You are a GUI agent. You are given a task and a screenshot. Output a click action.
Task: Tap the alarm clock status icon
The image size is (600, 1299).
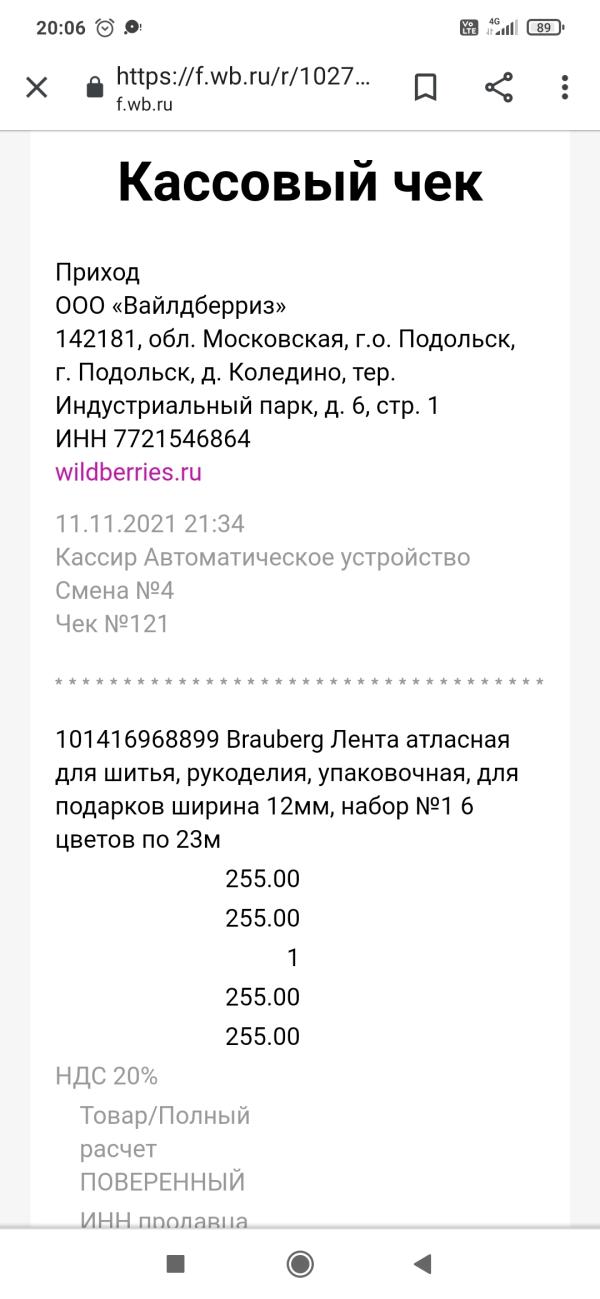click(105, 28)
